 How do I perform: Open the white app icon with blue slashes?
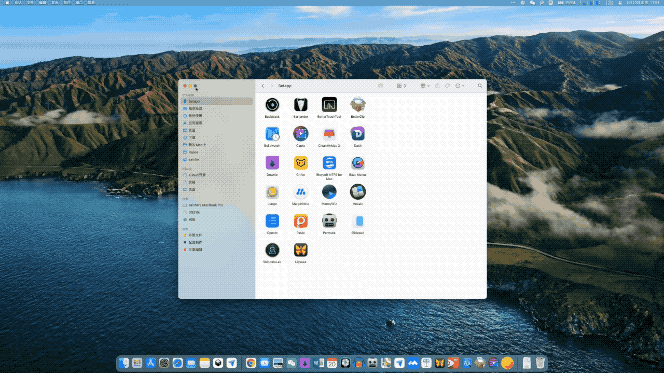click(x=301, y=192)
